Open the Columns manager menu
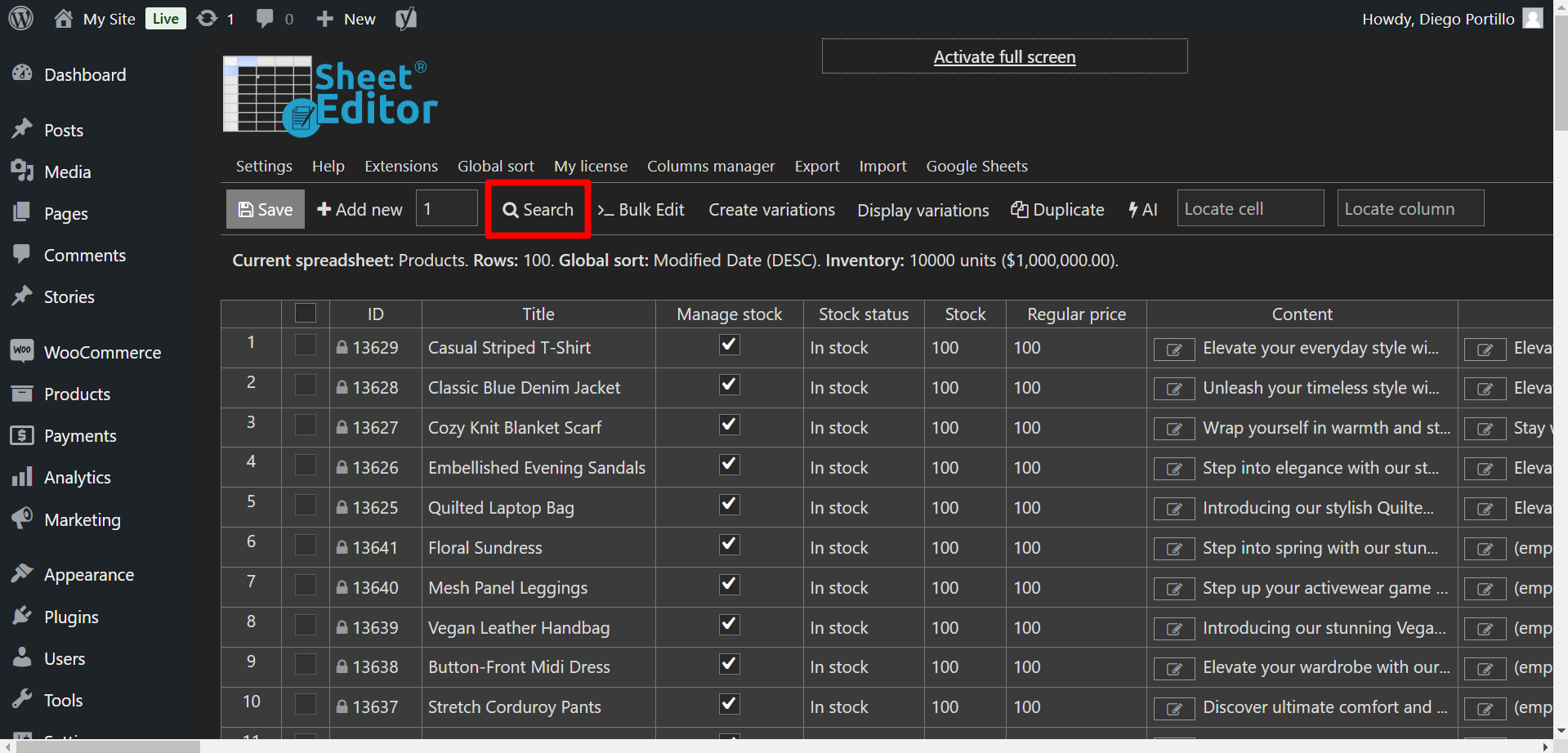Image resolution: width=1568 pixels, height=753 pixels. [711, 167]
